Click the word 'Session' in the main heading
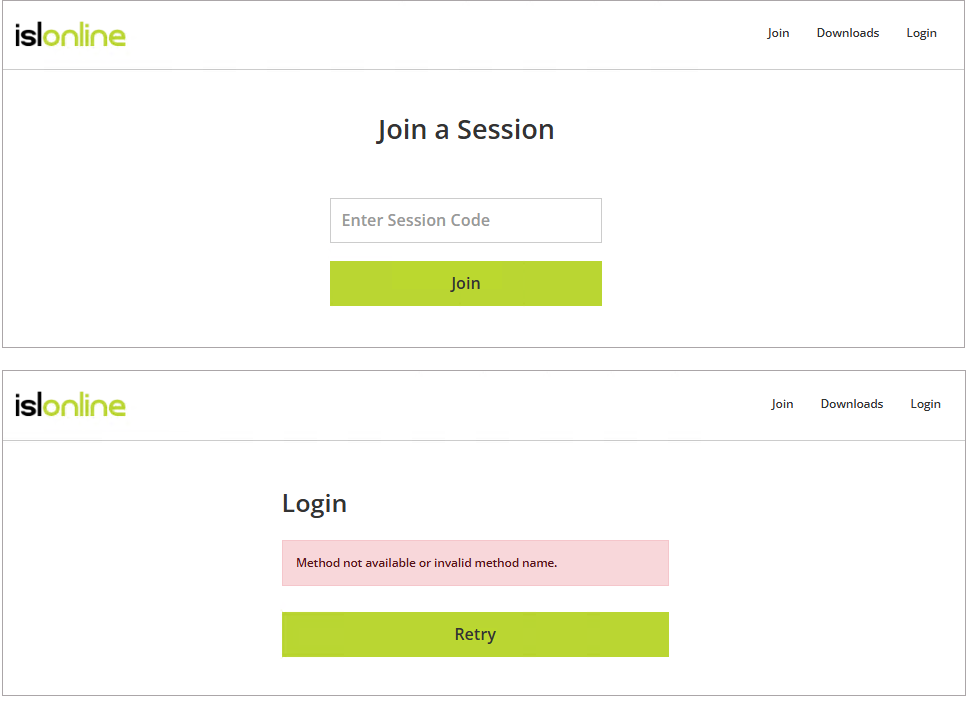Image resolution: width=968 pixels, height=702 pixels. pyautogui.click(x=505, y=130)
